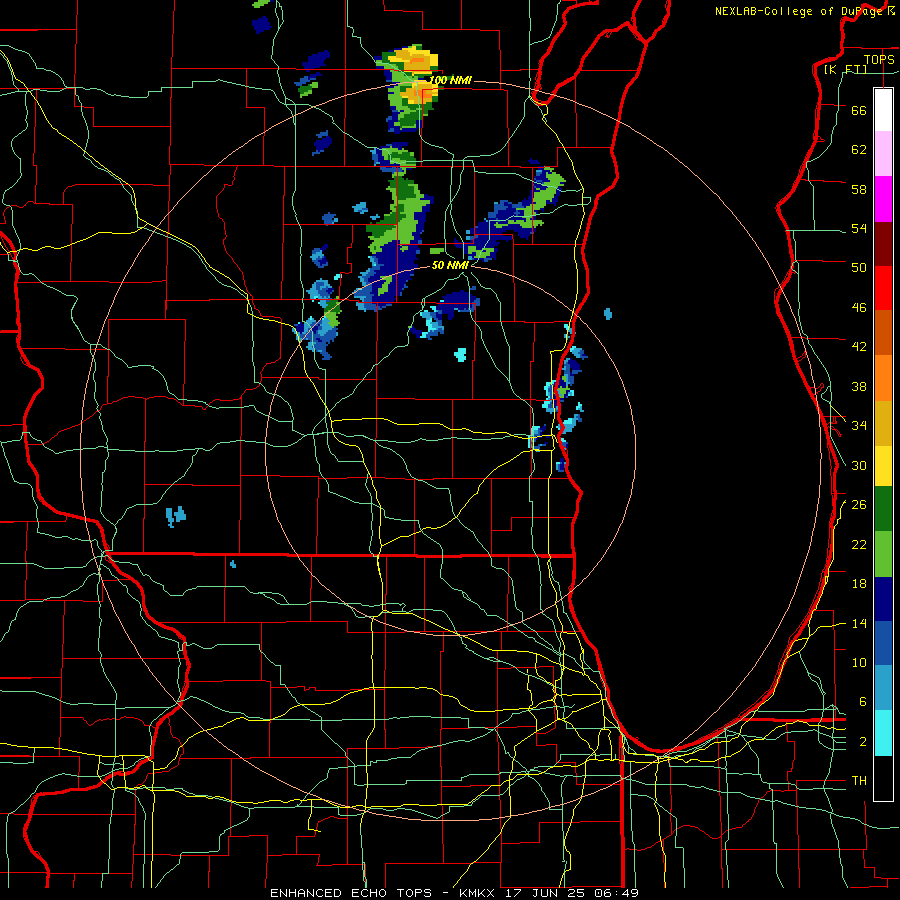Pick the dark orange legend swatch
Image resolution: width=900 pixels, height=900 pixels.
click(x=883, y=332)
